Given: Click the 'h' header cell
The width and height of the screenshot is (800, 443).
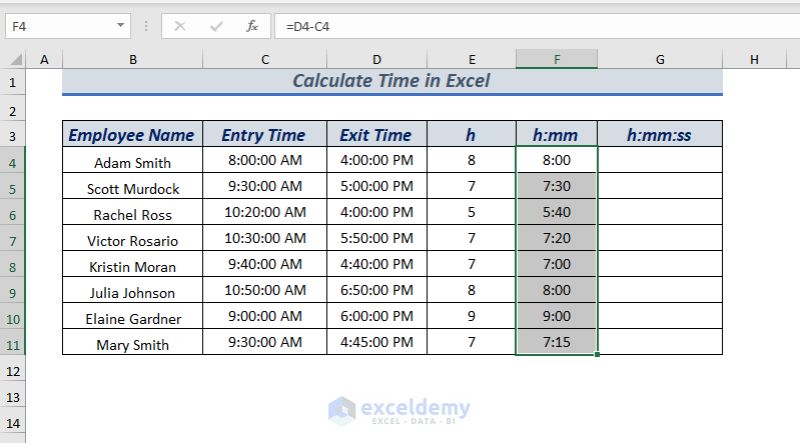Looking at the screenshot, I should click(x=471, y=134).
